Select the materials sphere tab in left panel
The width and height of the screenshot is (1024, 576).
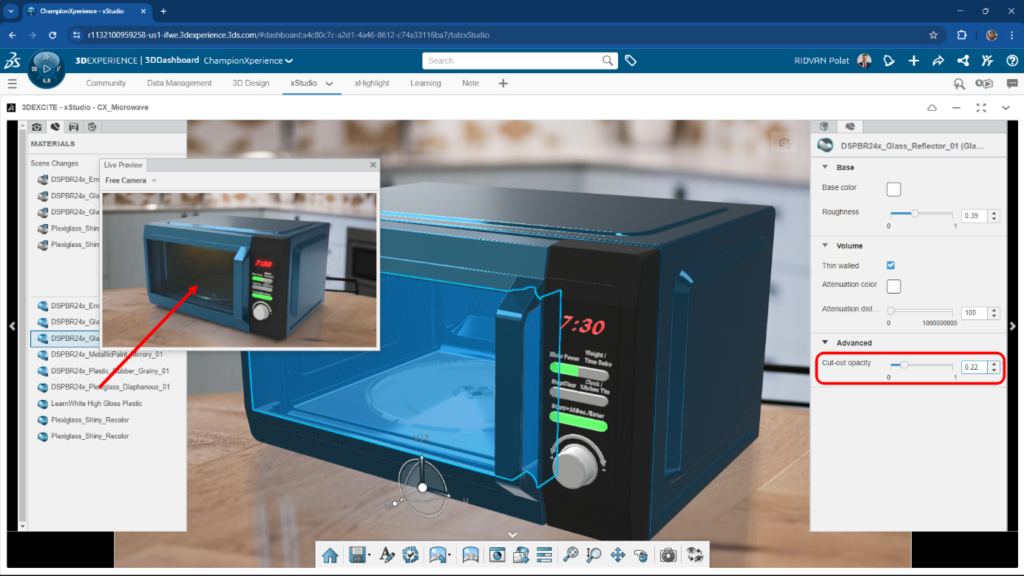pos(56,127)
